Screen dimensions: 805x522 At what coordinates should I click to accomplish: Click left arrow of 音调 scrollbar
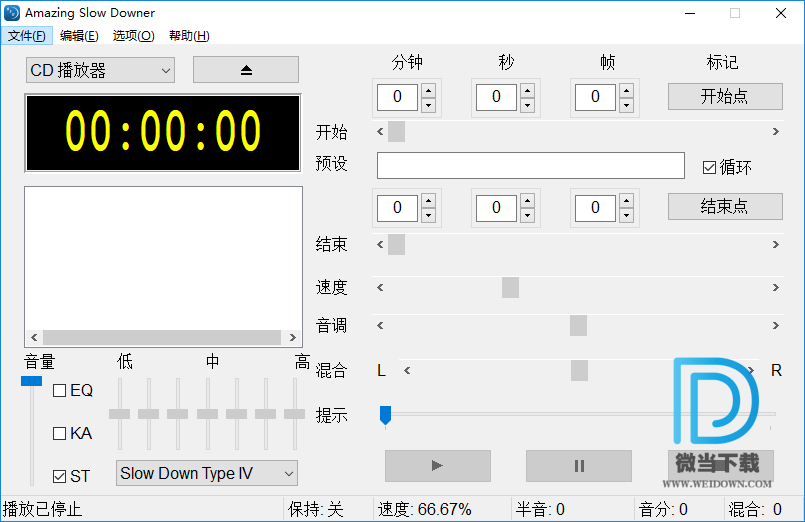coord(380,325)
